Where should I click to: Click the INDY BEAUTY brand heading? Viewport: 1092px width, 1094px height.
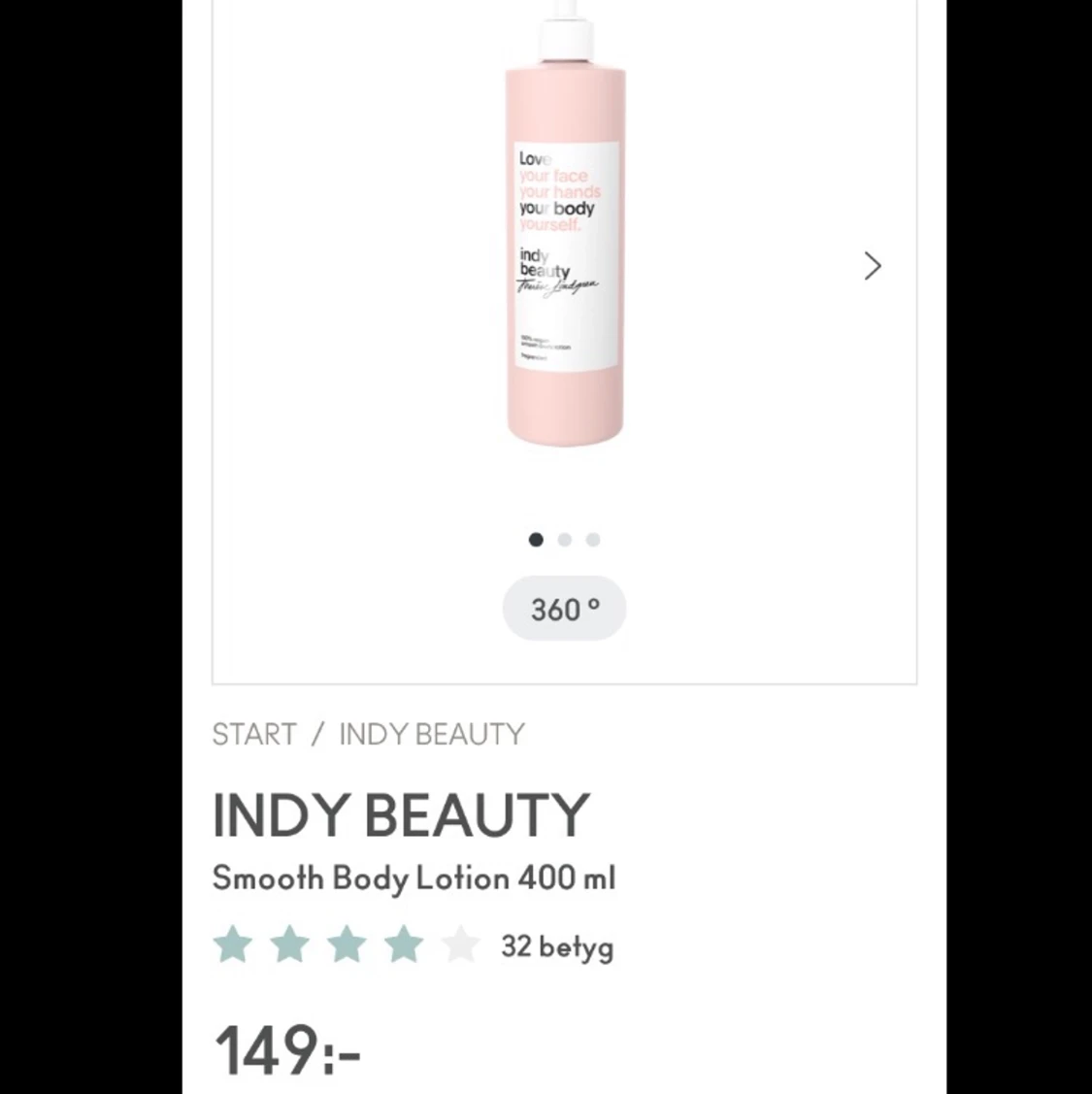point(401,815)
